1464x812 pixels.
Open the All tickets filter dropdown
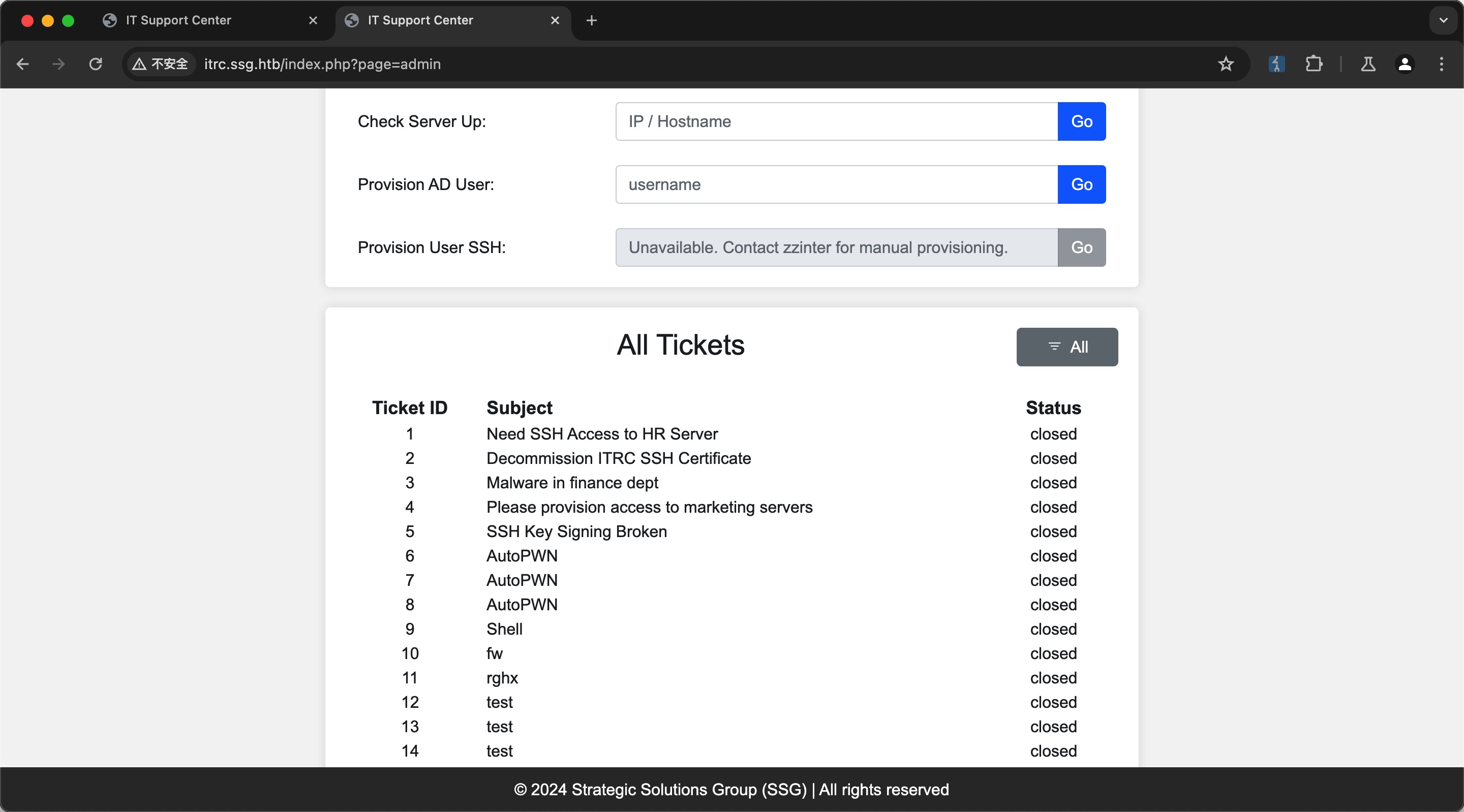1067,347
